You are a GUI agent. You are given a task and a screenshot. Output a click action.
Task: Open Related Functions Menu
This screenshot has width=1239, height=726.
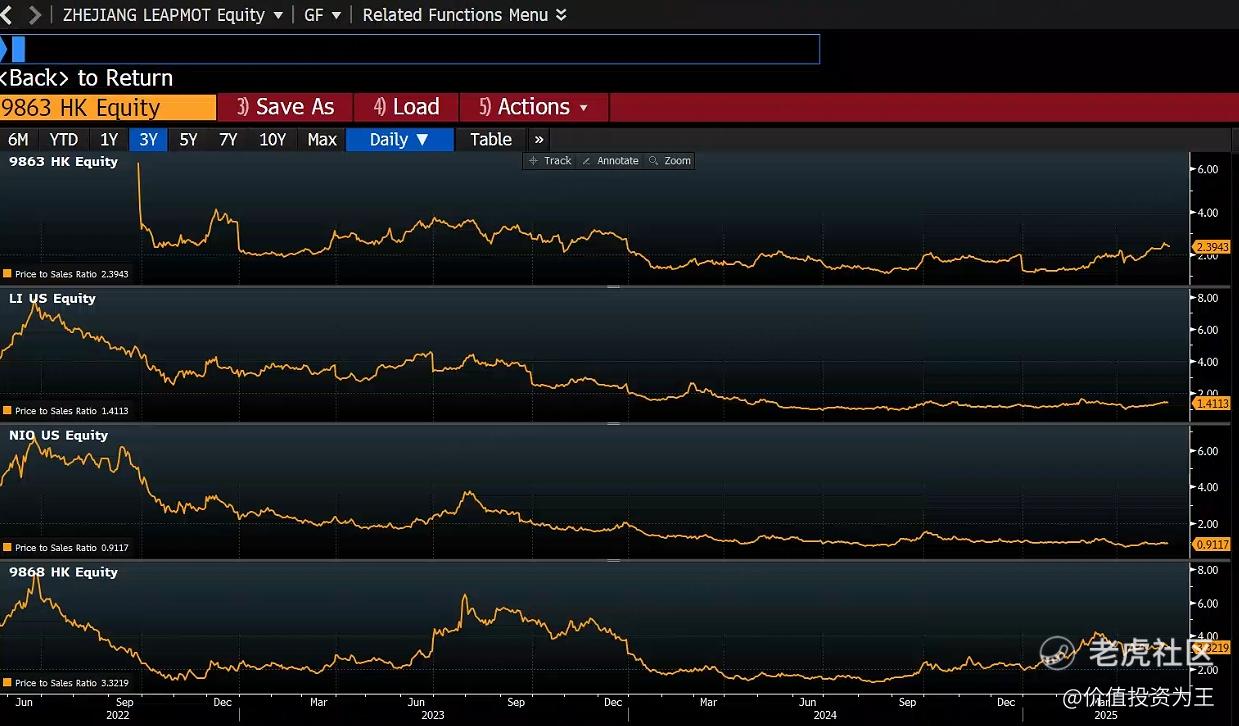(x=464, y=15)
